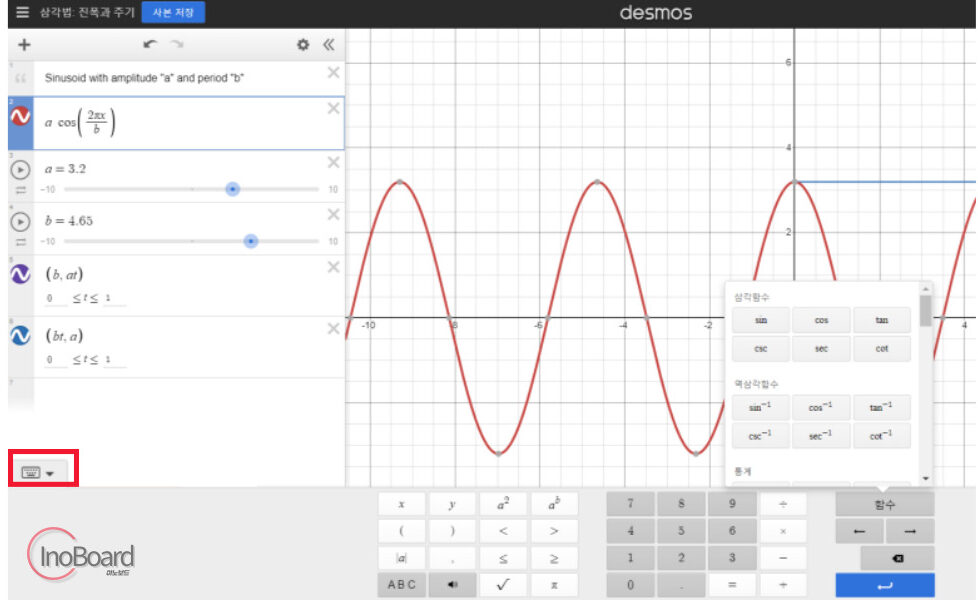Click the slider a handle at 3.2
978x600 pixels.
coord(233,189)
